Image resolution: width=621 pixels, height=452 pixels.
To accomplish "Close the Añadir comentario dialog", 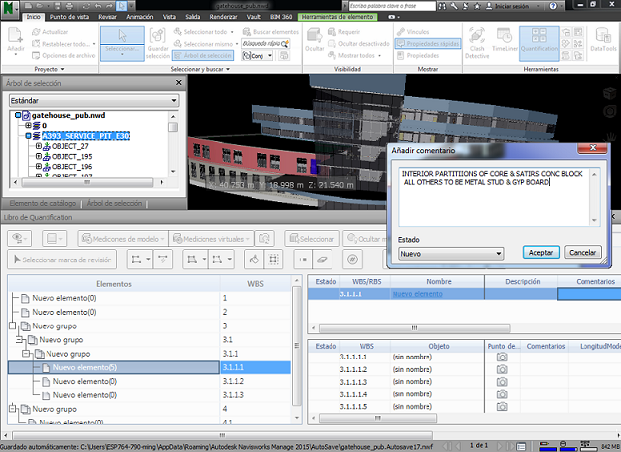I will 592,148.
